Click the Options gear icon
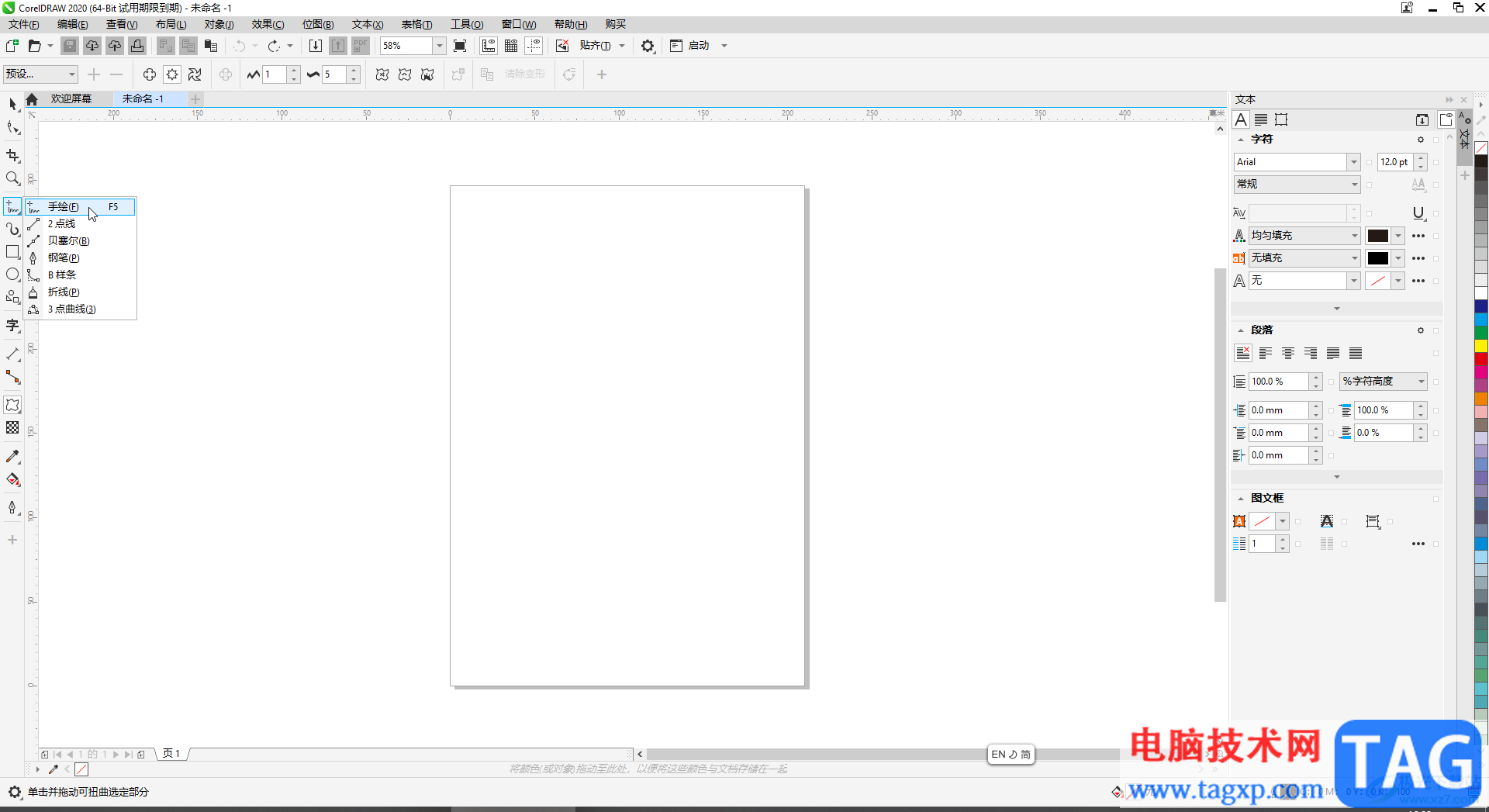The image size is (1489, 812). [x=648, y=46]
